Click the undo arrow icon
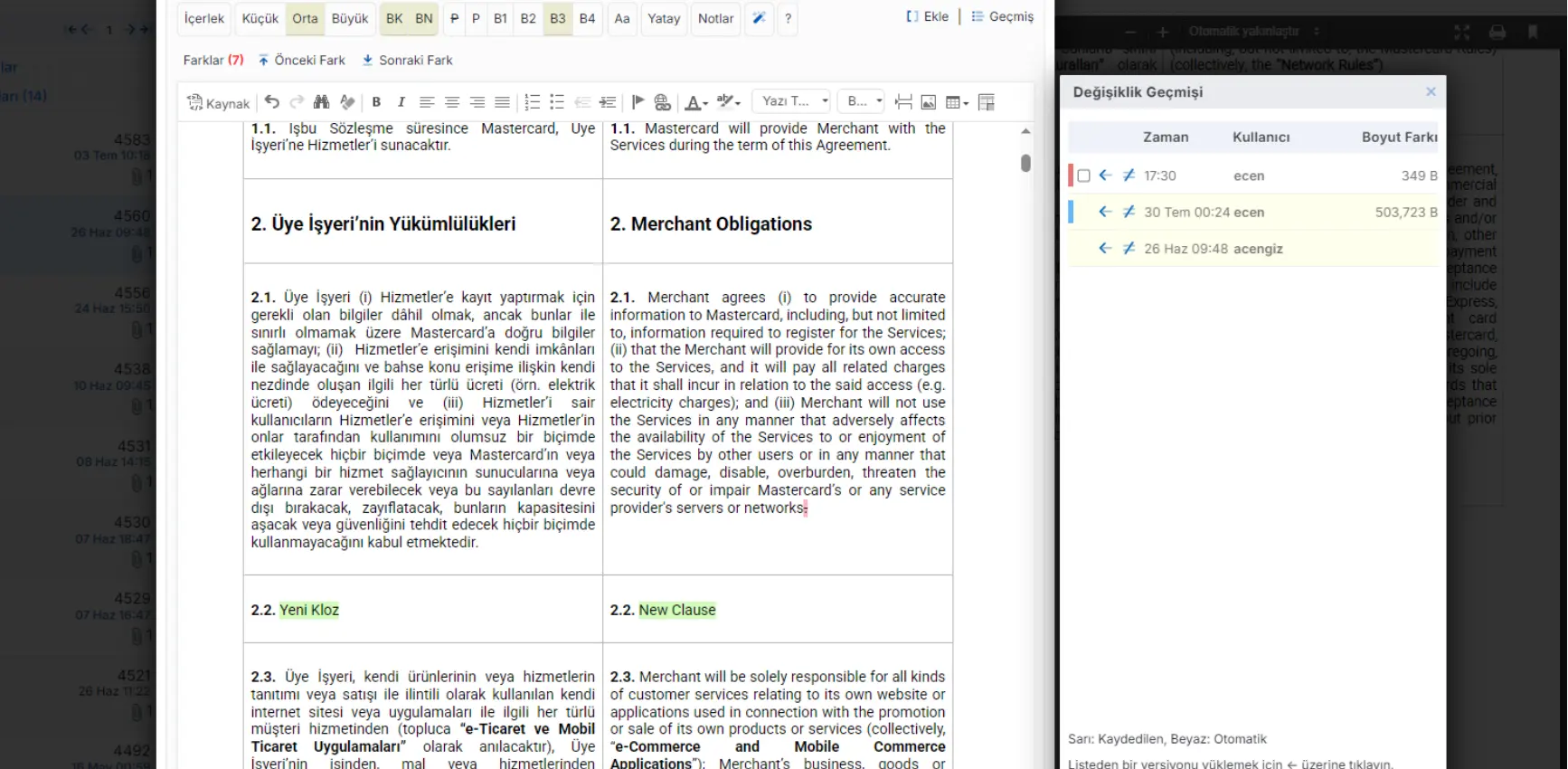This screenshot has width=1568, height=769. tap(272, 102)
